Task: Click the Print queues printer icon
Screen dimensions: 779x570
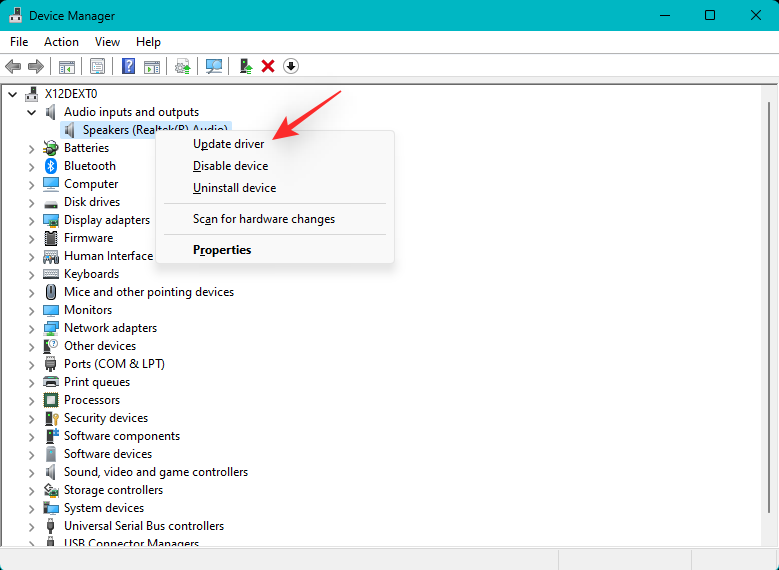Action: pos(51,382)
